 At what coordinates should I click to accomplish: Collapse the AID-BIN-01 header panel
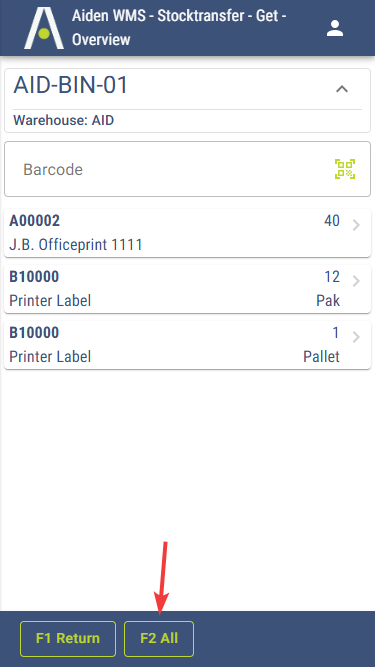(342, 88)
